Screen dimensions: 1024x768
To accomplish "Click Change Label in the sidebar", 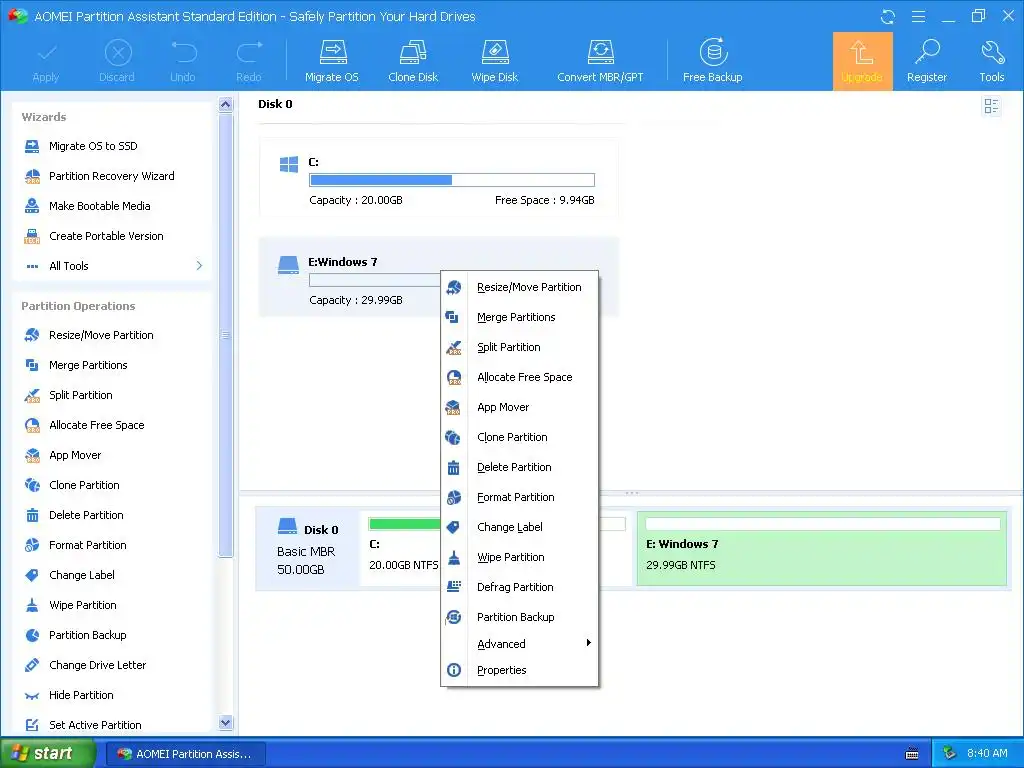I will pos(82,575).
